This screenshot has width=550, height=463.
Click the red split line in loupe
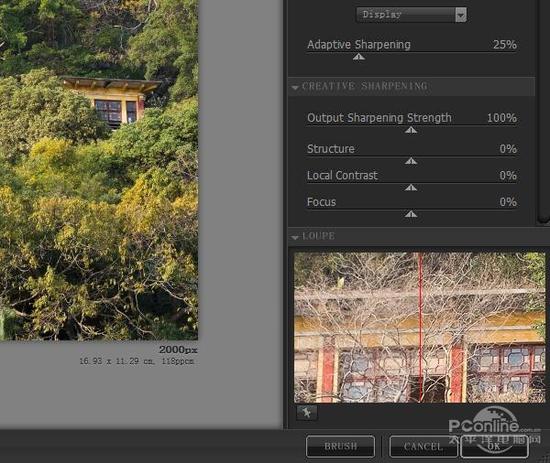coord(420,327)
